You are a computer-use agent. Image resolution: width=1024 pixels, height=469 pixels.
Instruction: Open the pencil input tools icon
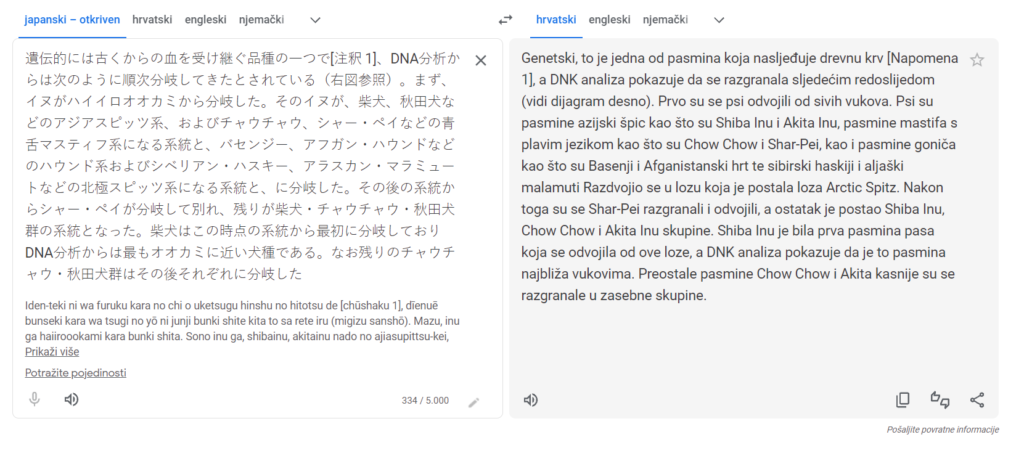(474, 402)
